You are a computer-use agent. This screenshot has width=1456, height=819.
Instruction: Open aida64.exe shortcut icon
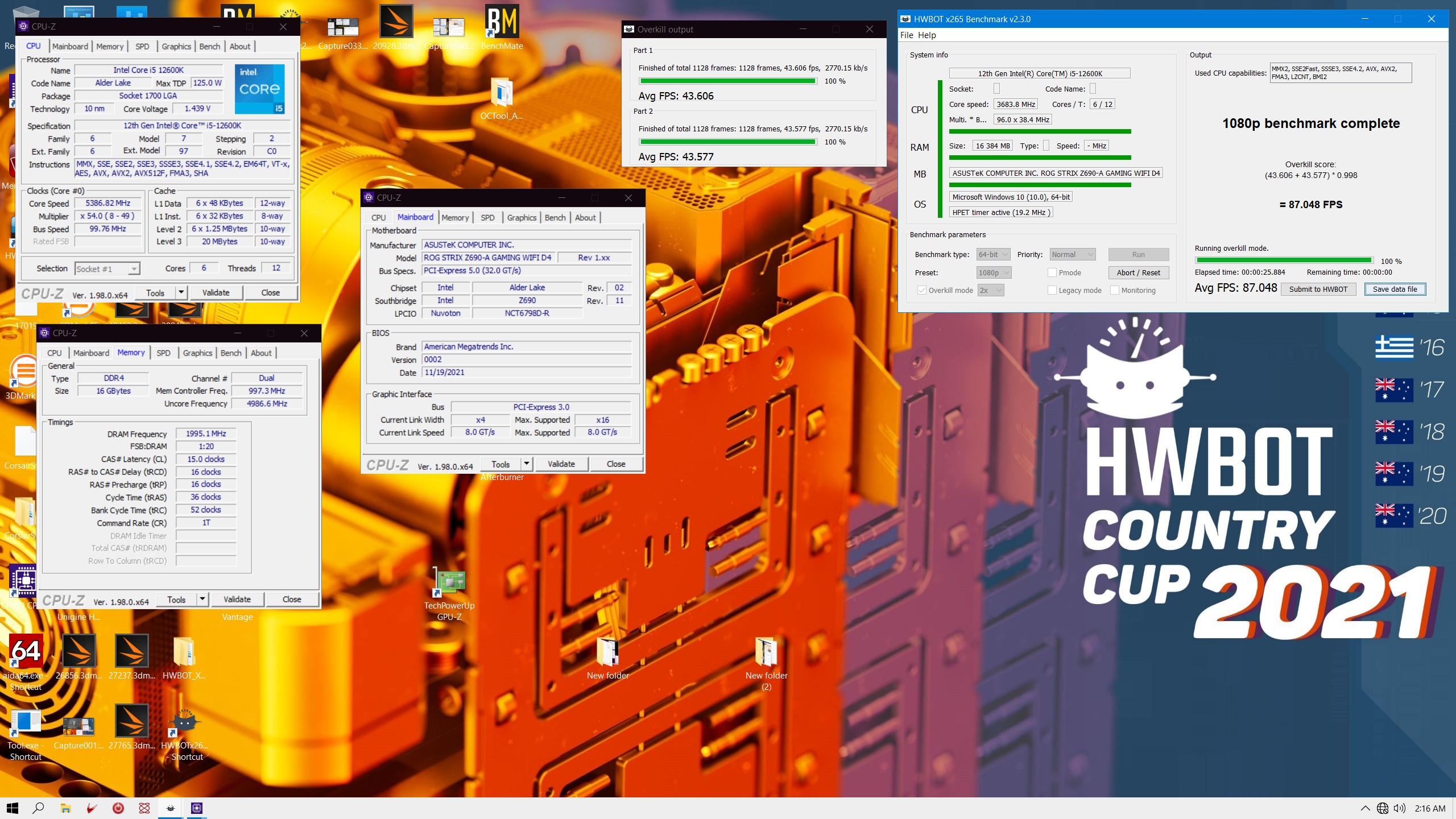point(26,662)
